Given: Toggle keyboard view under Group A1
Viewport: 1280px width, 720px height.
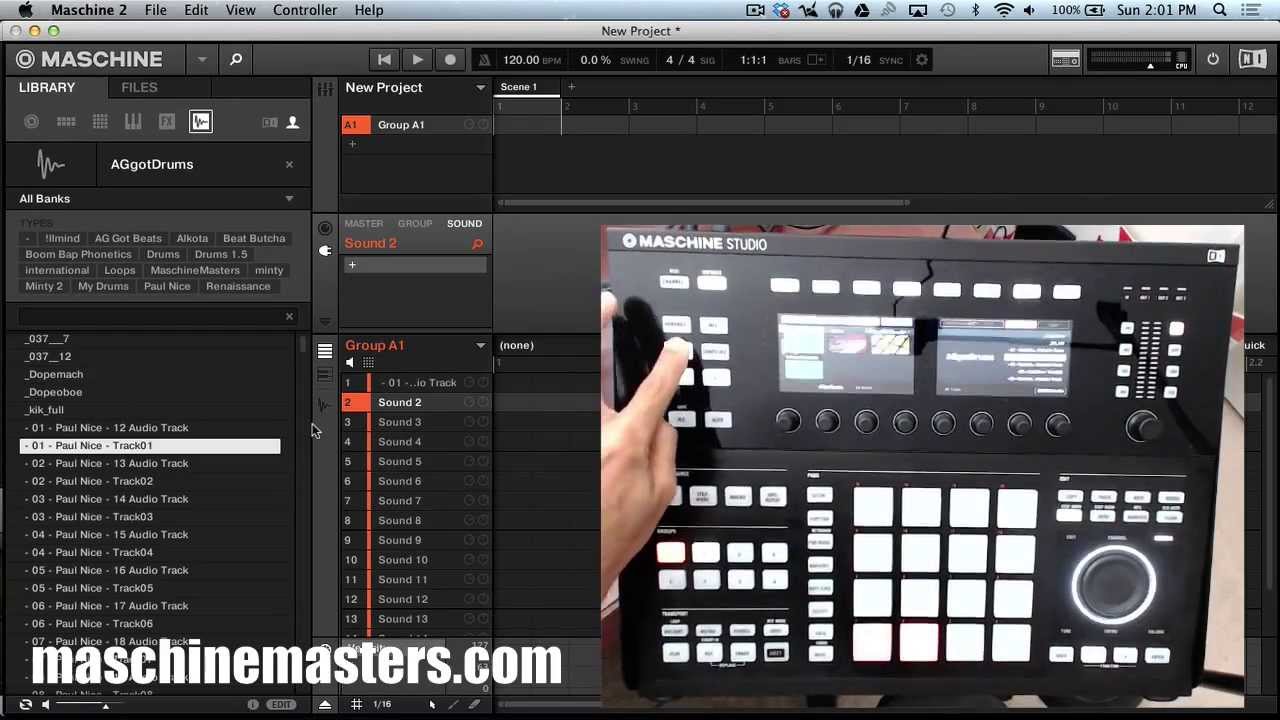Looking at the screenshot, I should [x=369, y=363].
